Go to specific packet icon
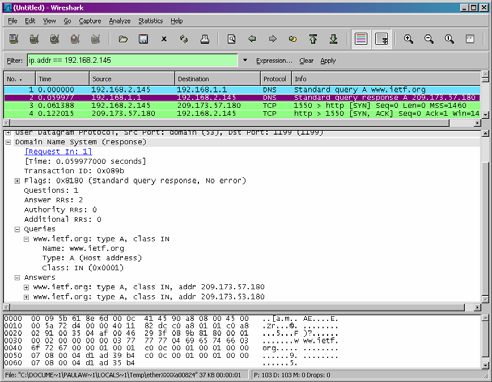The width and height of the screenshot is (492, 382). 293,39
